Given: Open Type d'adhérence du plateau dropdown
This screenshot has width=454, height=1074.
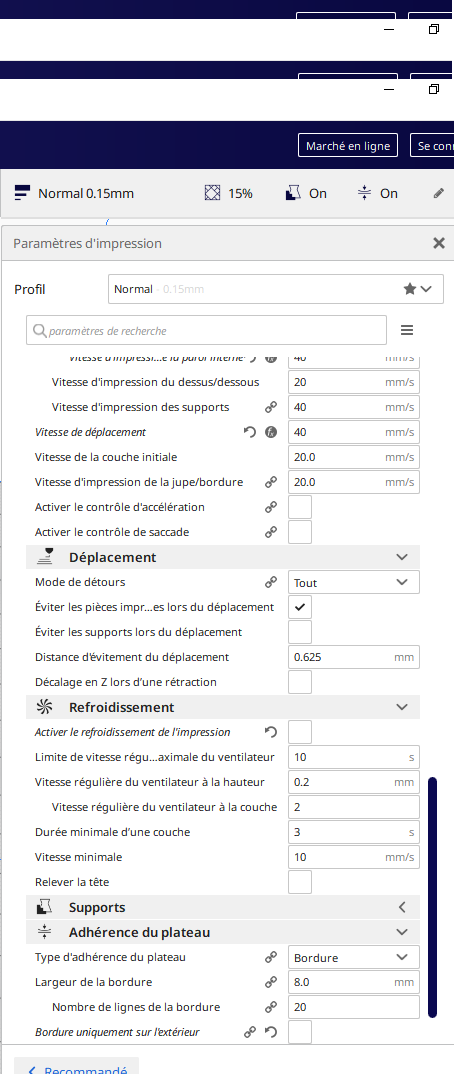Looking at the screenshot, I should 353,958.
